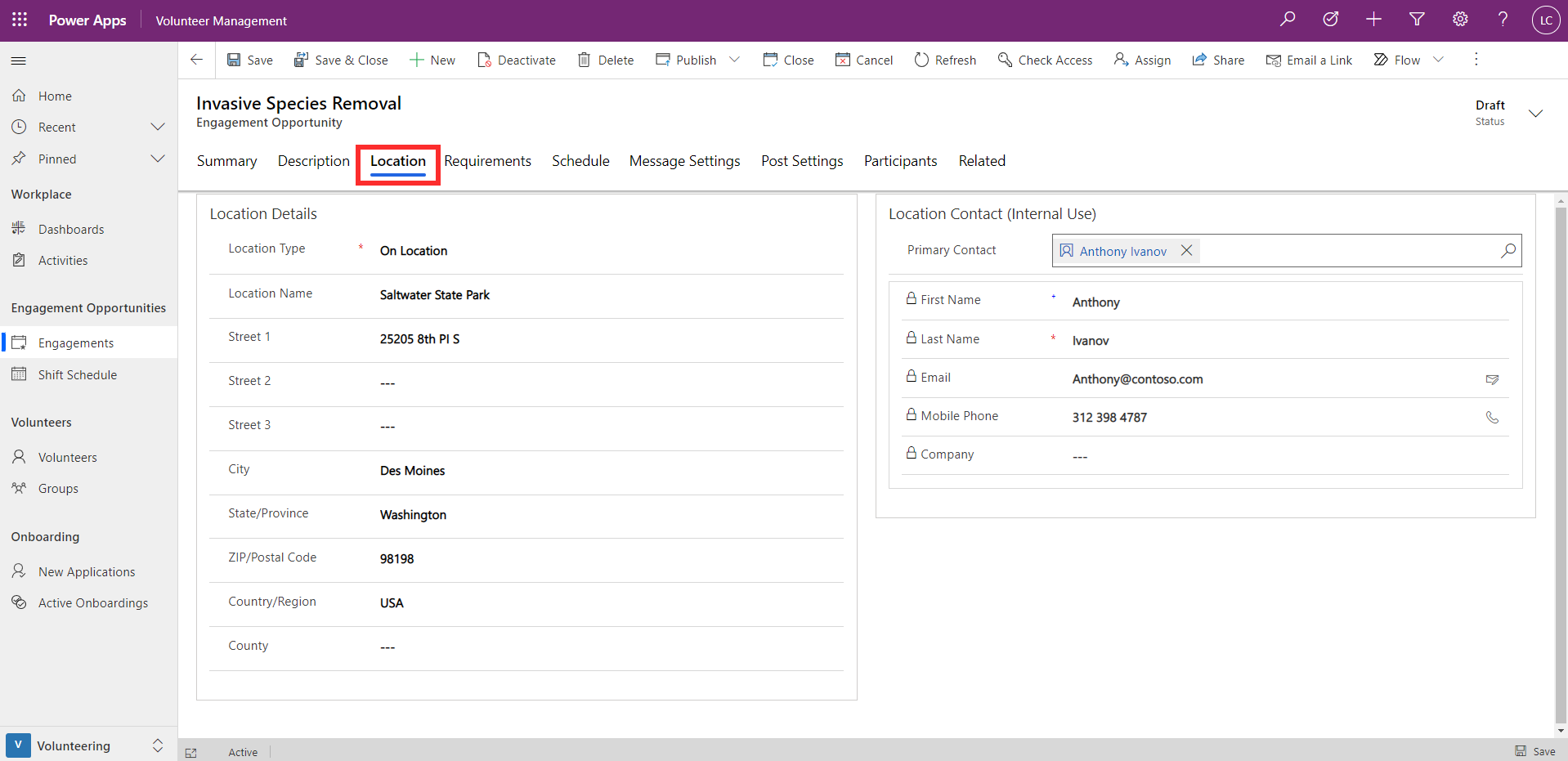
Task: Expand the Publish dropdown chevron
Action: click(734, 60)
